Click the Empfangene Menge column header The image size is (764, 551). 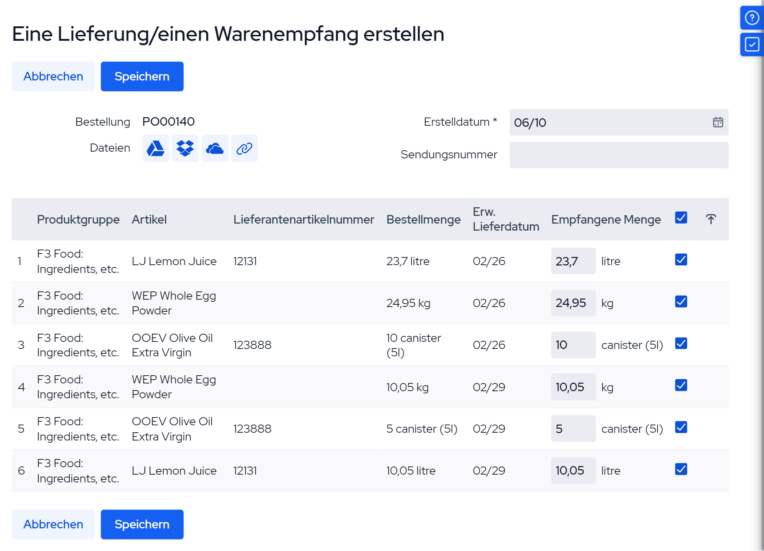606,220
